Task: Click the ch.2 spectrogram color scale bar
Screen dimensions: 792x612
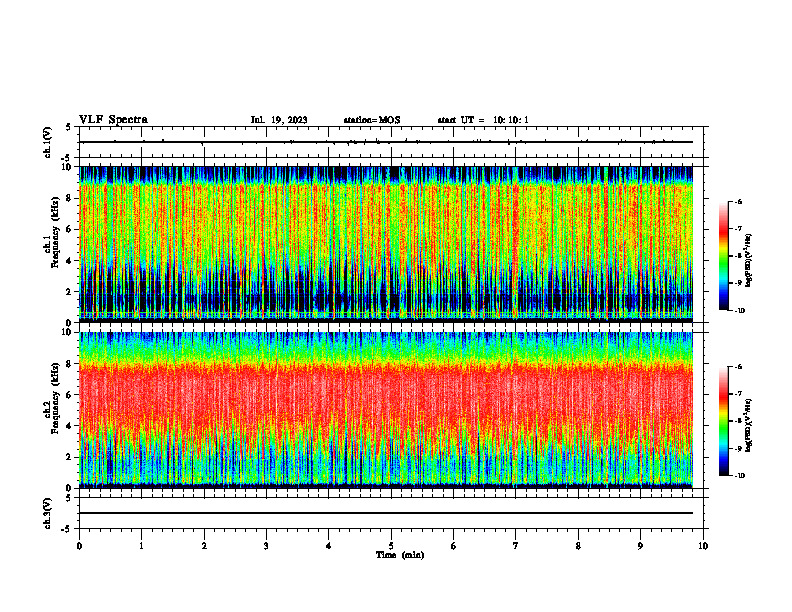Action: 723,421
